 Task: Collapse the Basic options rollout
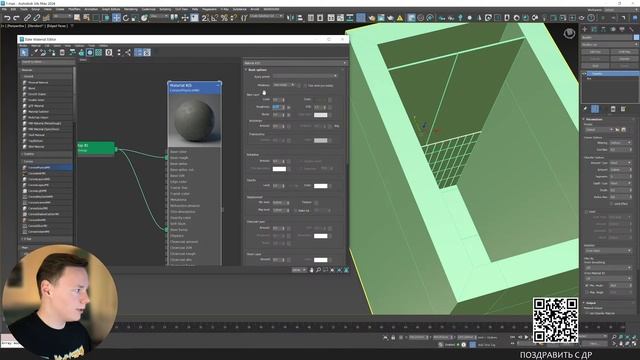coord(246,70)
